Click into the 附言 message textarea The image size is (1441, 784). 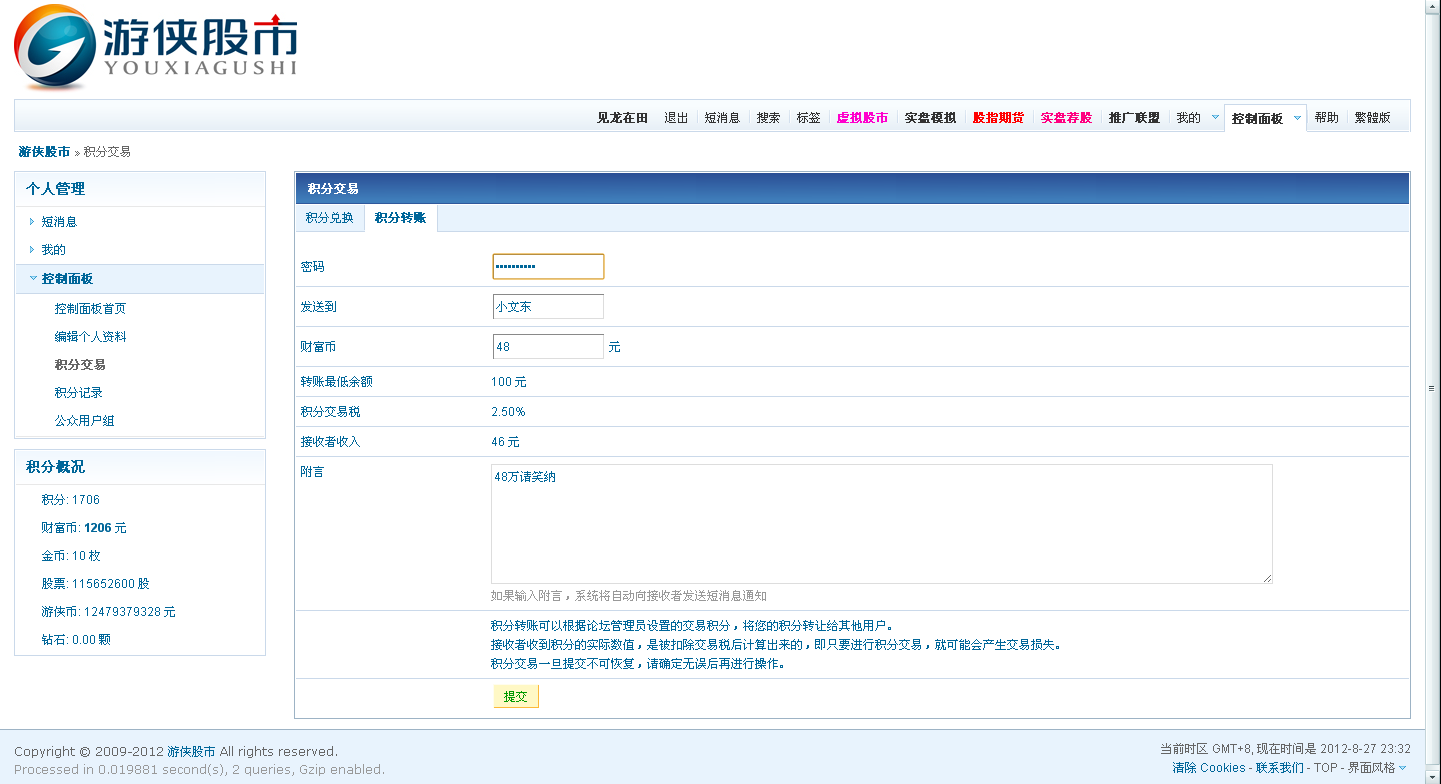click(x=881, y=523)
